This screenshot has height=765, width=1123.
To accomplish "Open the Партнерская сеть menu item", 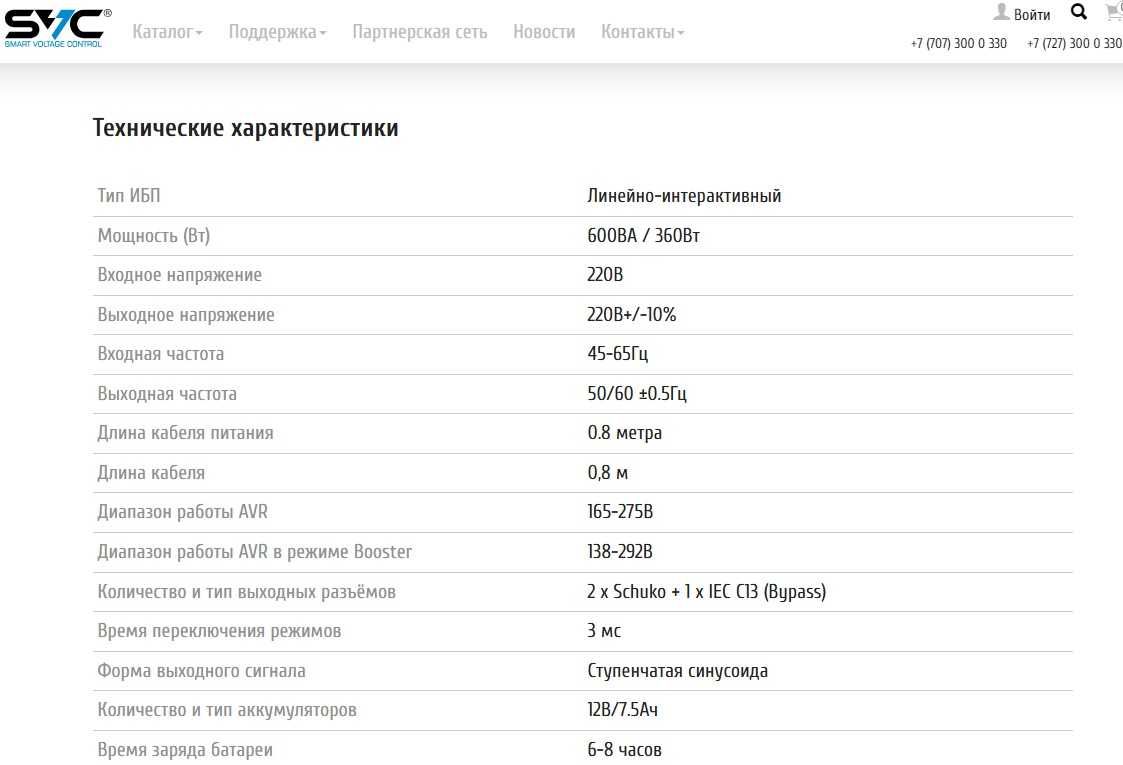I will pos(420,32).
